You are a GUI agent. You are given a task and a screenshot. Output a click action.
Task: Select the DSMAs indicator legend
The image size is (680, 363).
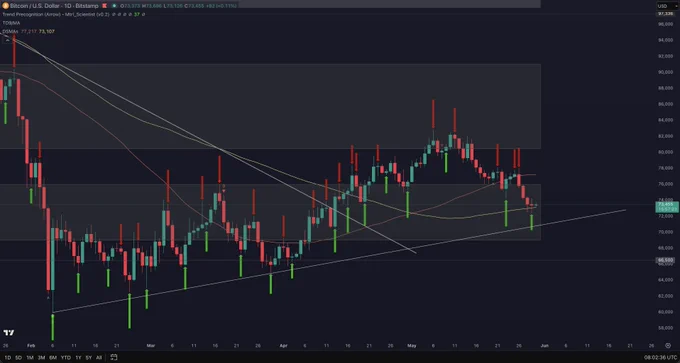coord(10,32)
